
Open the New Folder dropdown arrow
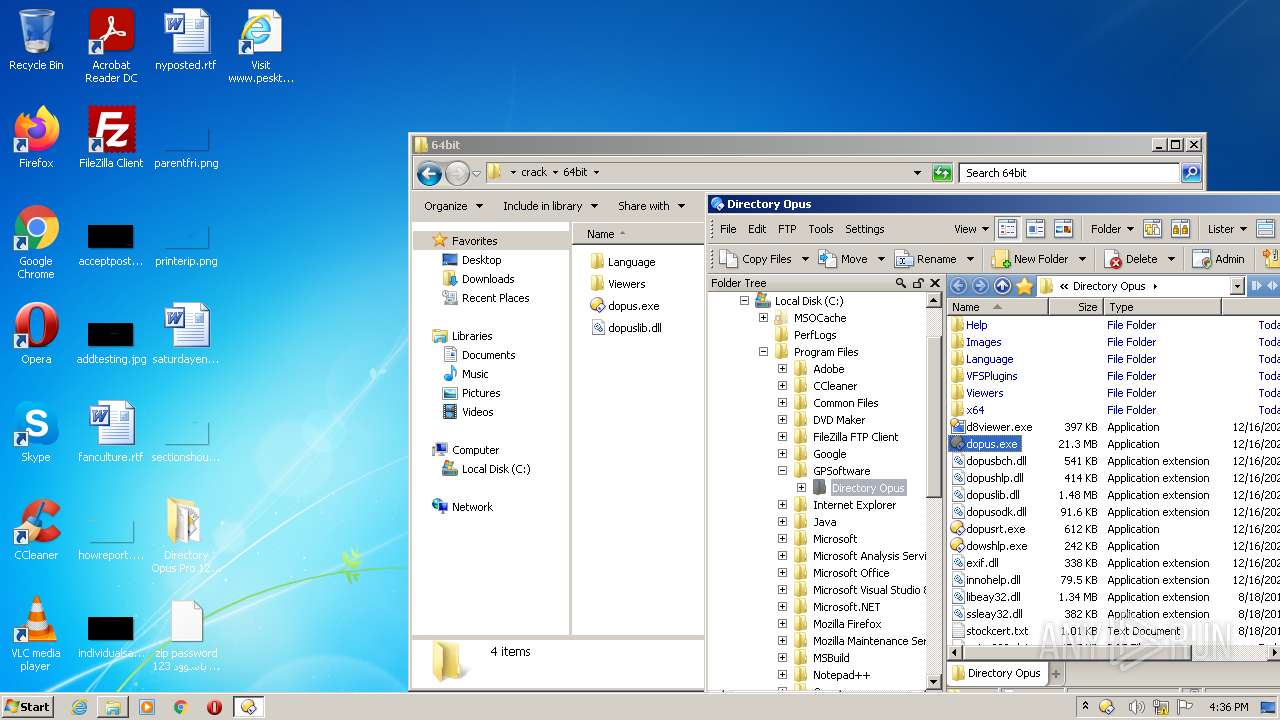click(x=1081, y=259)
